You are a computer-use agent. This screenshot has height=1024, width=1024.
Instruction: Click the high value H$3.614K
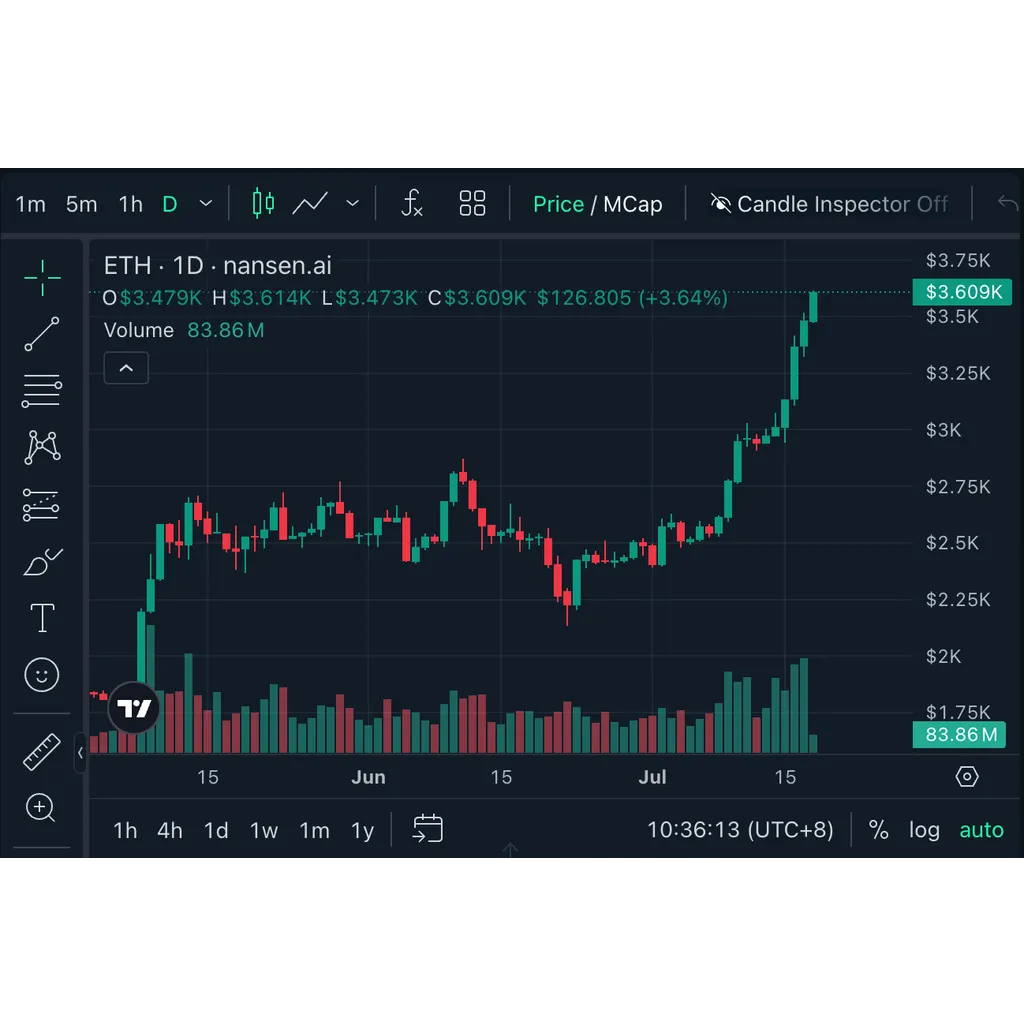coord(262,298)
